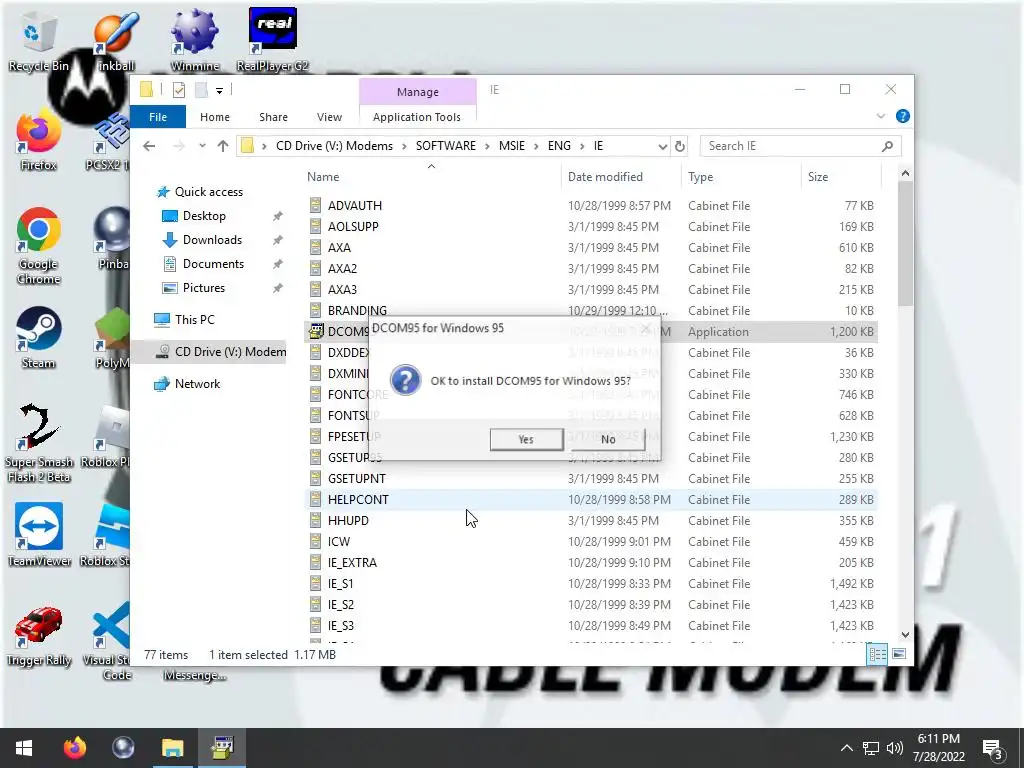Open Documents in navigation pane
The height and width of the screenshot is (768, 1024).
213,264
